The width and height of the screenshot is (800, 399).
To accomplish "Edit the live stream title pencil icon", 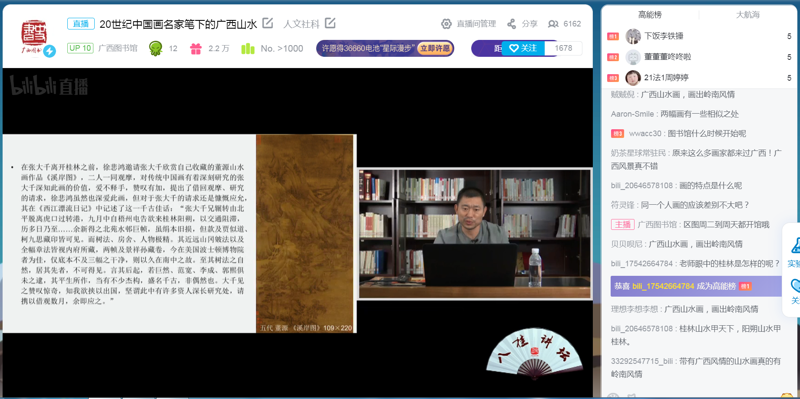I will click(x=267, y=23).
